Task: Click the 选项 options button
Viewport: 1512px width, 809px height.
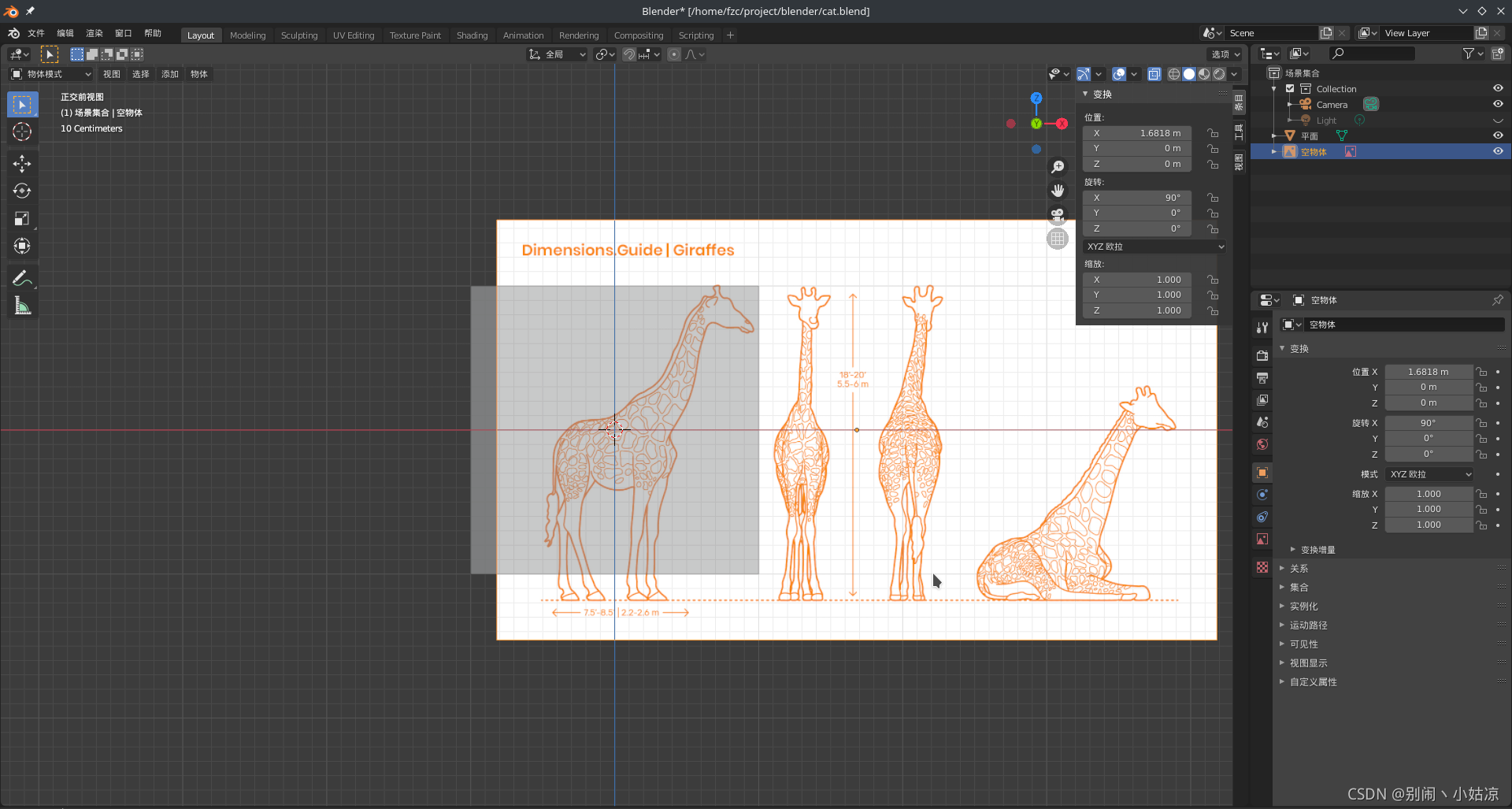Action: click(x=1225, y=54)
